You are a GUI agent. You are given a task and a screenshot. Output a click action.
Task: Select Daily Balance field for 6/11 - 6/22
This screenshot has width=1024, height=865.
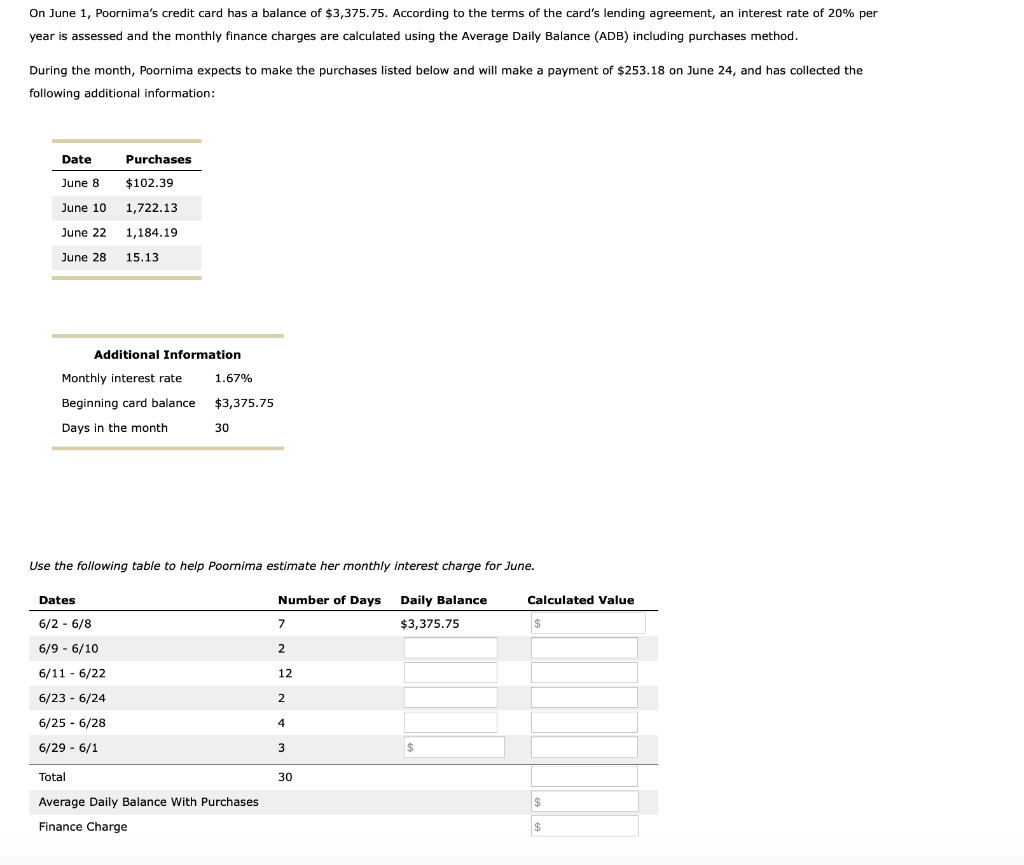pyautogui.click(x=451, y=672)
